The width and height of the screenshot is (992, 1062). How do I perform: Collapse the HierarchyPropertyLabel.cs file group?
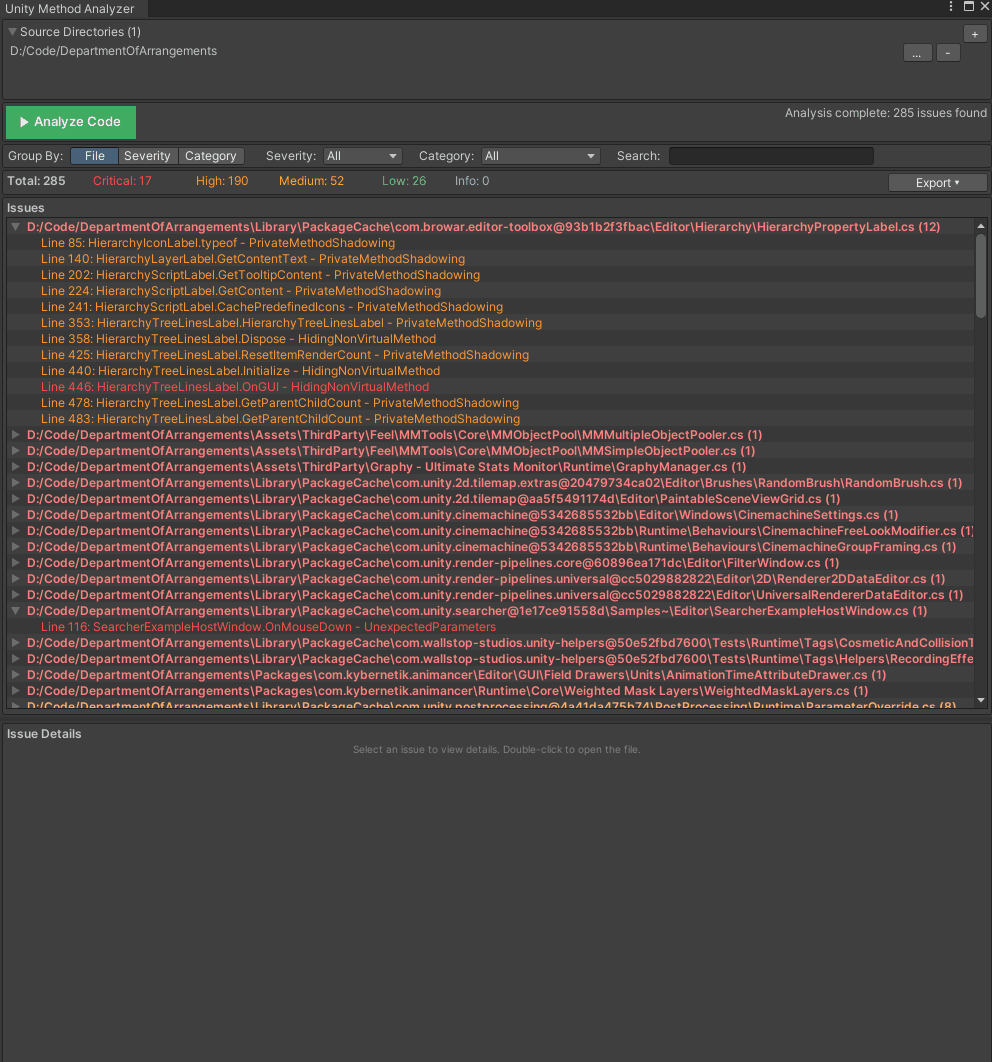[16, 227]
